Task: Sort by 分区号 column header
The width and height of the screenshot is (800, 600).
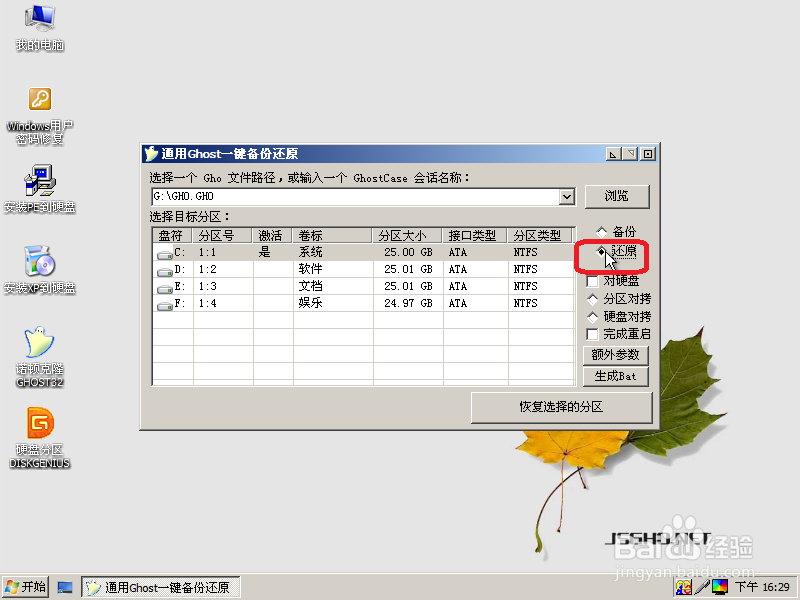Action: 222,235
